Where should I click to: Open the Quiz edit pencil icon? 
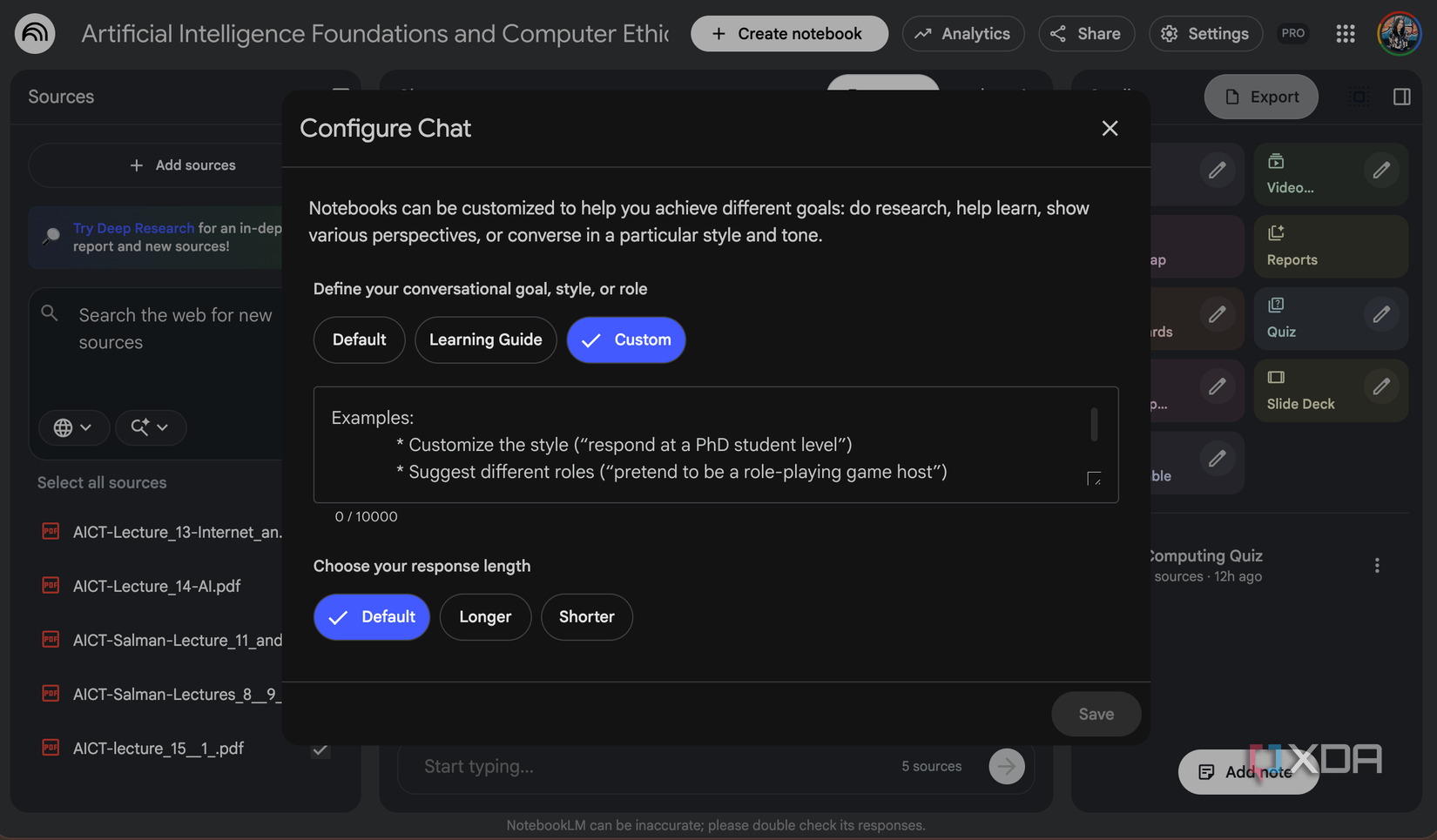1381,314
